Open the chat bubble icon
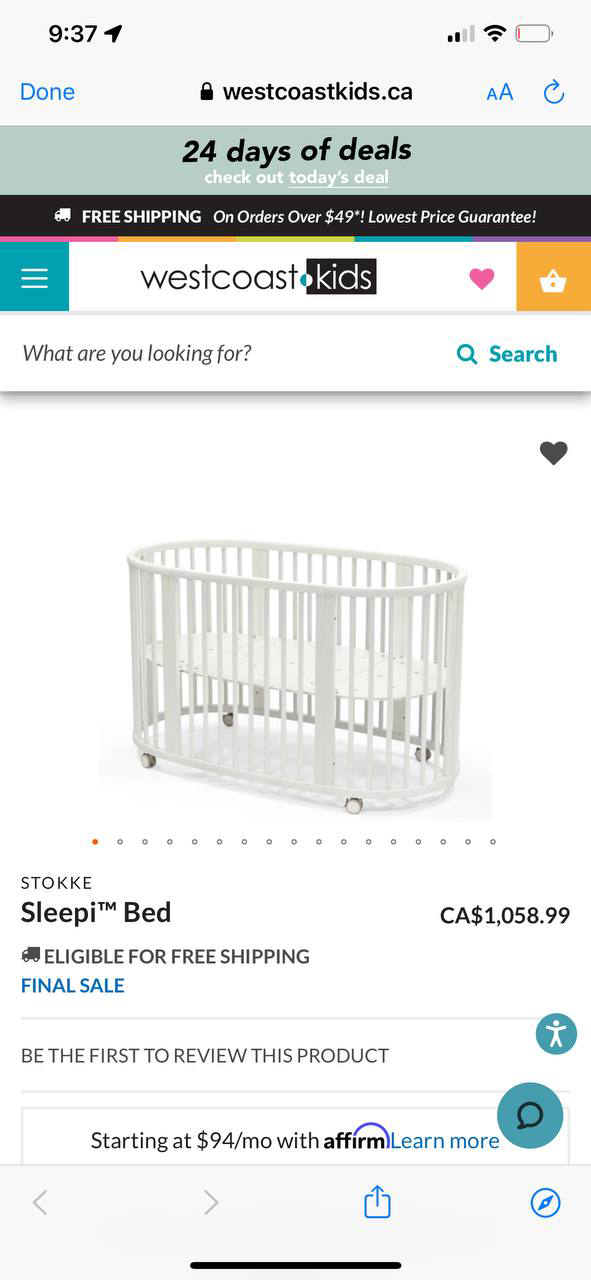The image size is (591, 1280). point(530,1116)
